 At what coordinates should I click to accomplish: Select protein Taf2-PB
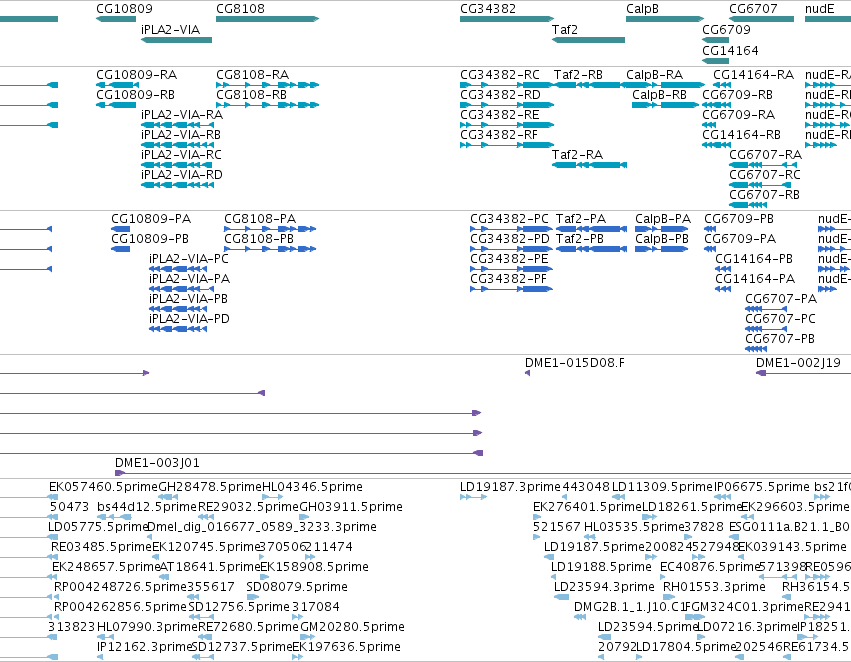[580, 239]
